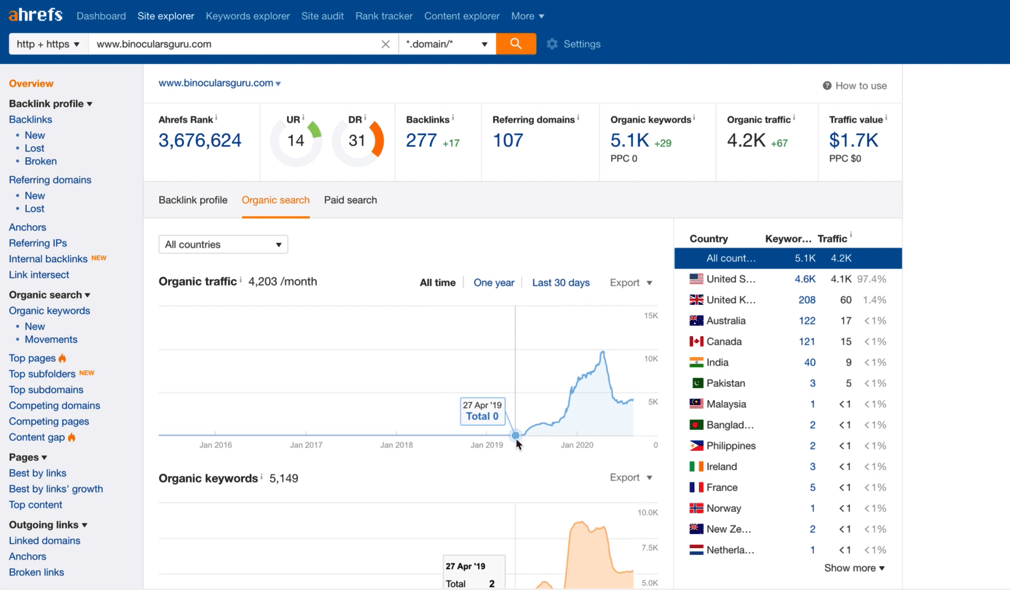The width and height of the screenshot is (1010, 590).
Task: Open the http + https protocol dropdown
Action: [x=48, y=44]
